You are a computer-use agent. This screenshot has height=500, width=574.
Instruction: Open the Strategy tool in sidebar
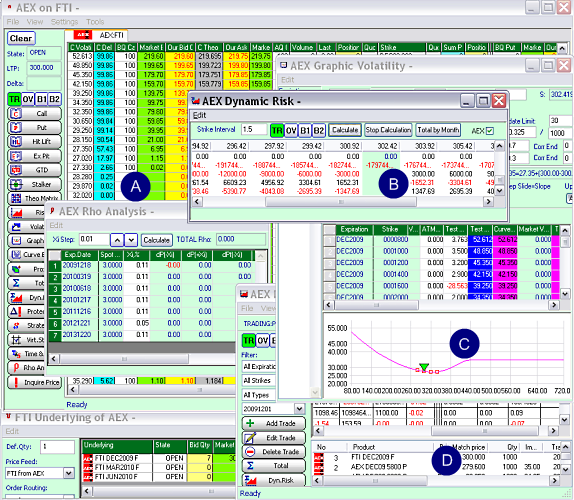pyautogui.click(x=26, y=325)
